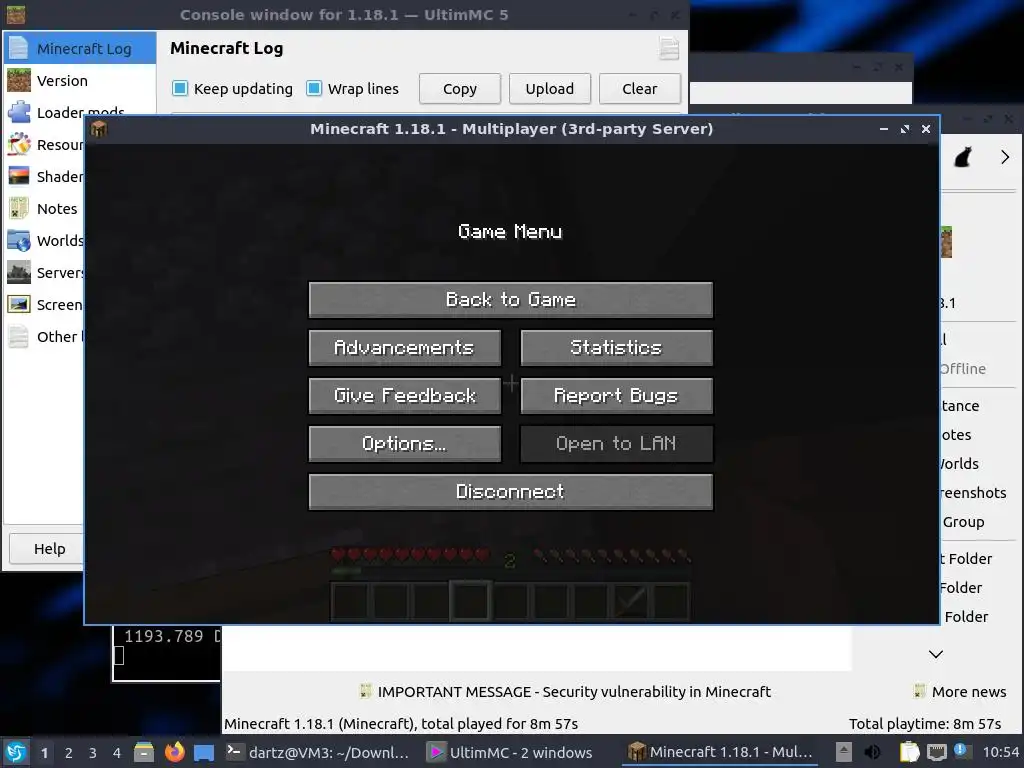Click network tray icon
Viewport: 1024px width, 768px height.
click(x=937, y=752)
